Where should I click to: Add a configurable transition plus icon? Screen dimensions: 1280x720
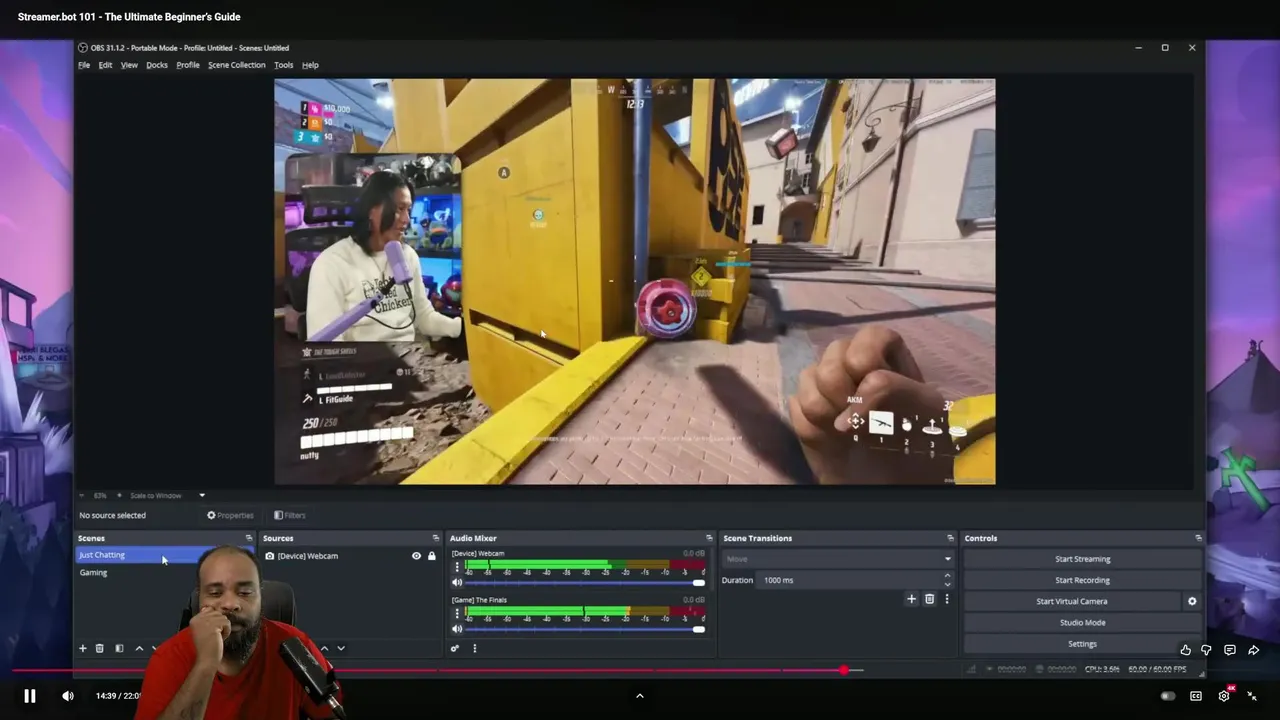point(911,599)
